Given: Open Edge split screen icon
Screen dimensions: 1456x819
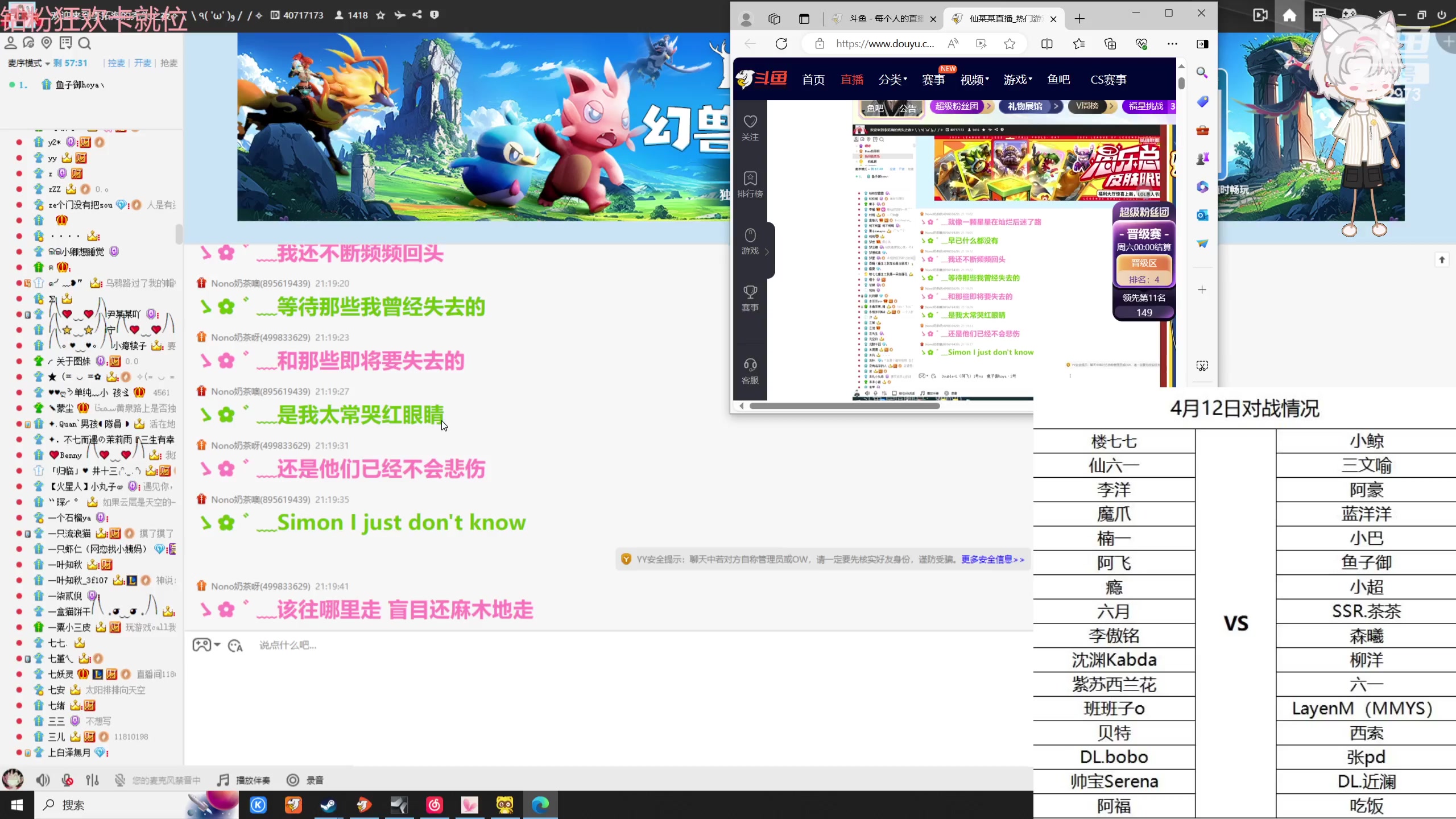Looking at the screenshot, I should tap(1046, 44).
